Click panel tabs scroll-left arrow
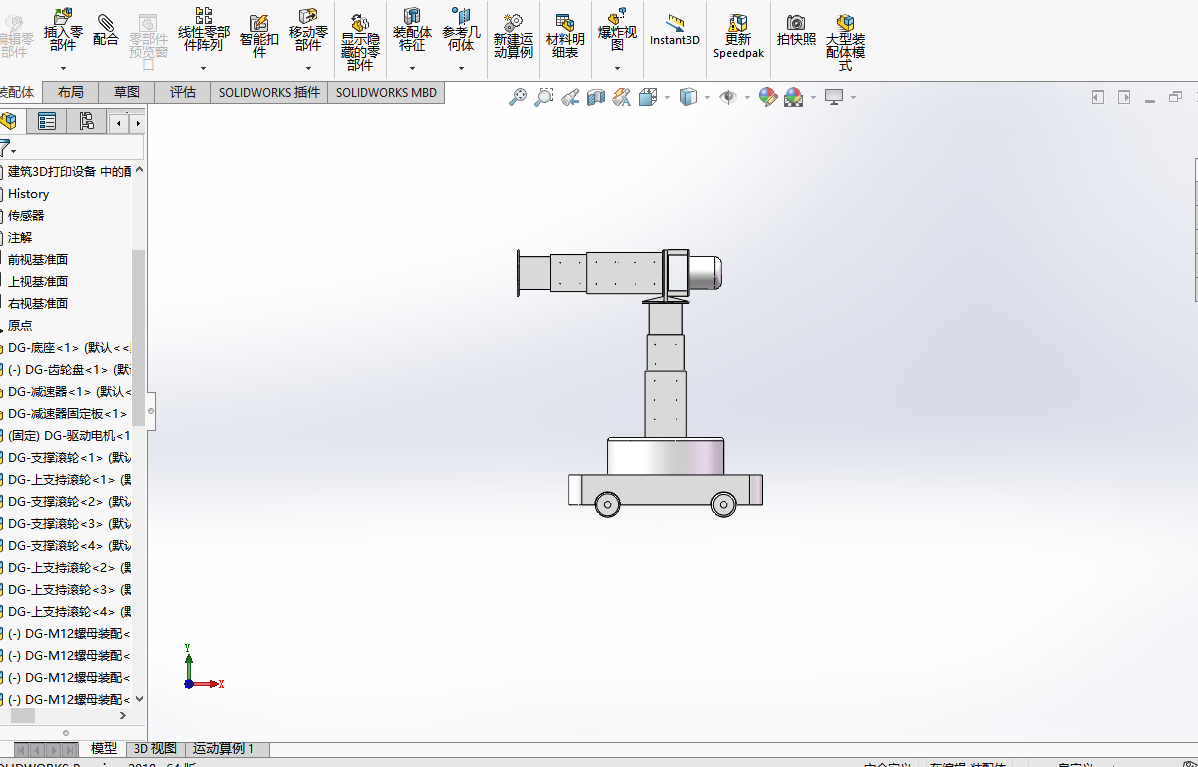1198x767 pixels. 118,123
